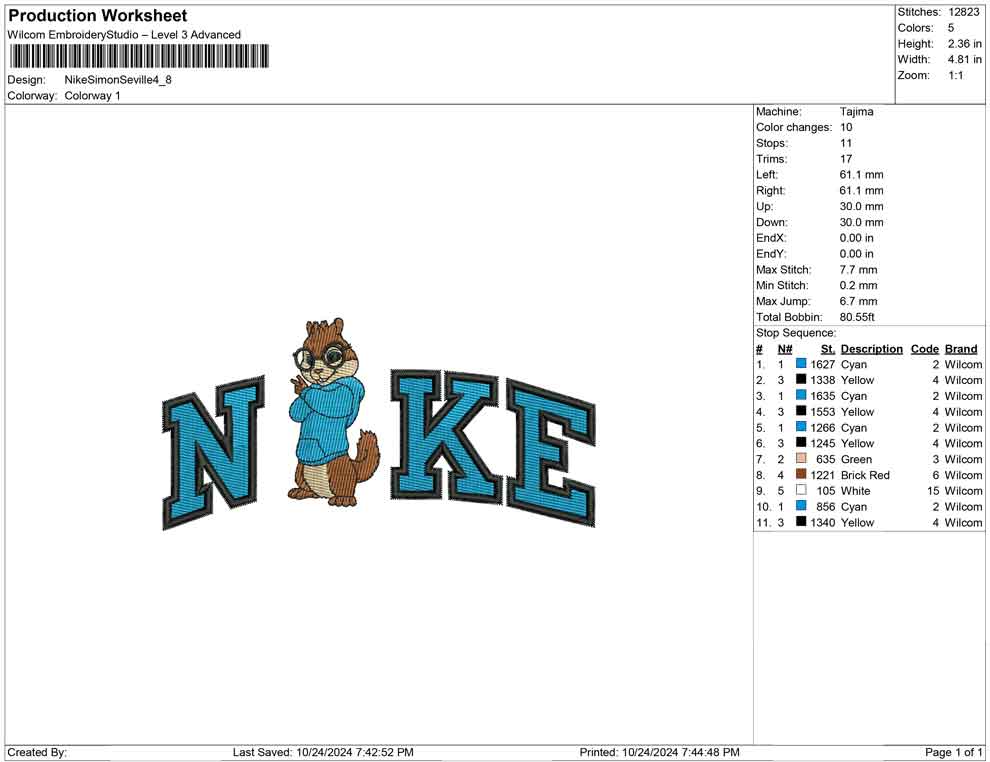The image size is (990, 762).
Task: Click the 'Trims:' value 17
Action: point(845,159)
